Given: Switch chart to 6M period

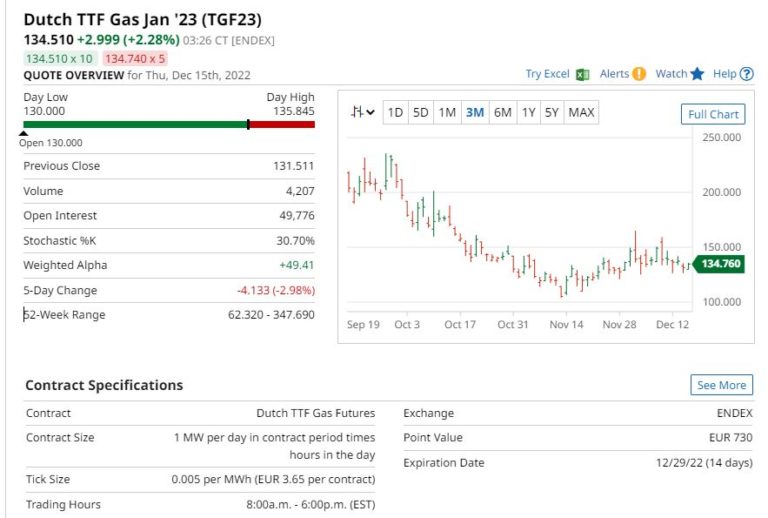Looking at the screenshot, I should pos(502,112).
